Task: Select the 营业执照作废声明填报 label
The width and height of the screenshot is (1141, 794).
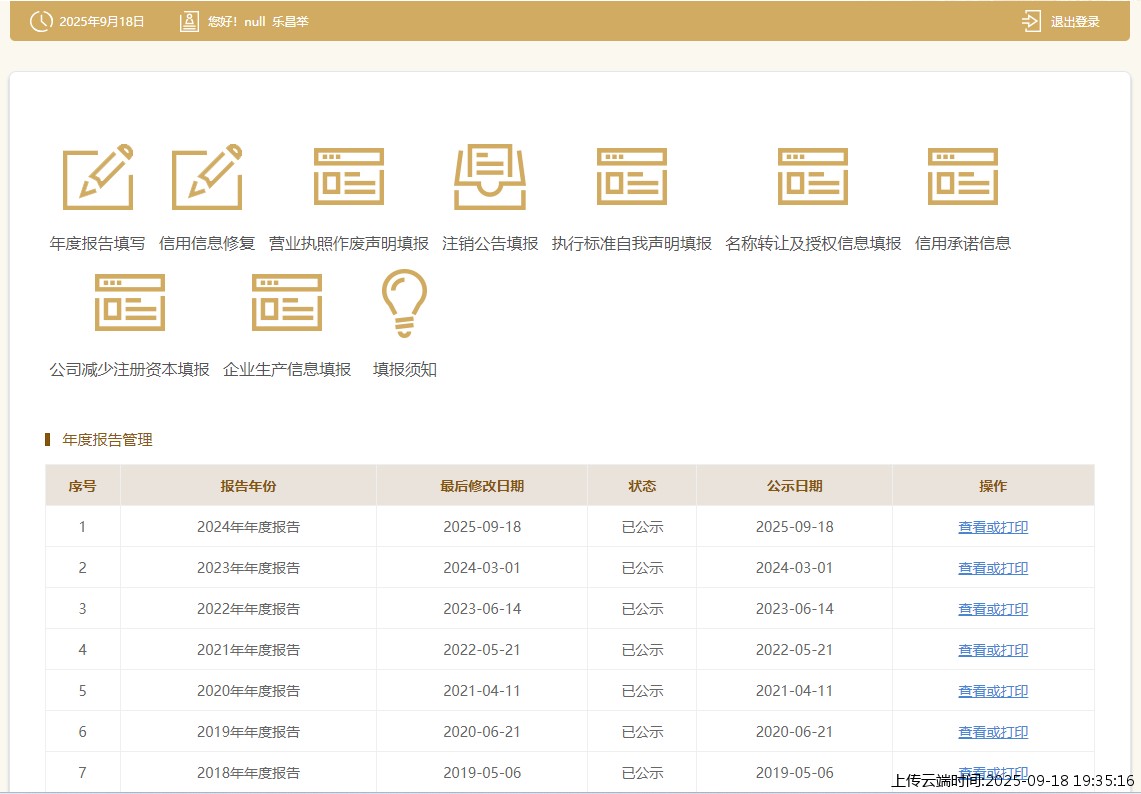Action: click(x=349, y=243)
